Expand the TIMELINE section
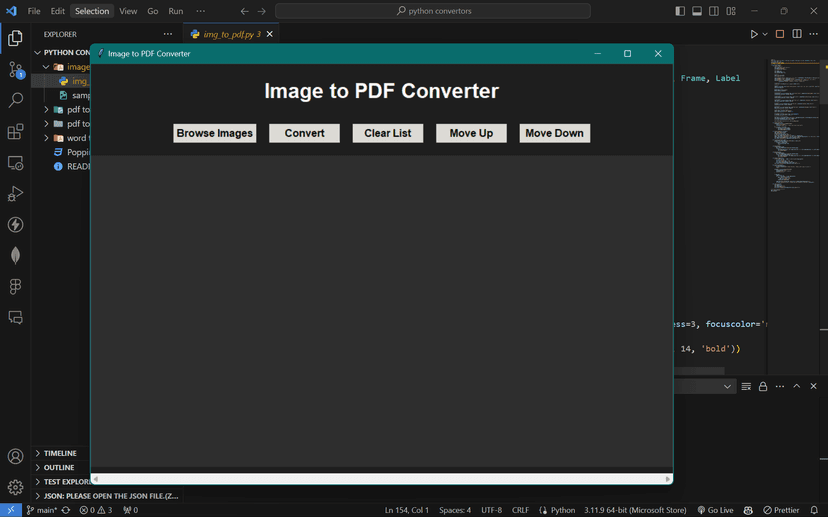 click(59, 453)
